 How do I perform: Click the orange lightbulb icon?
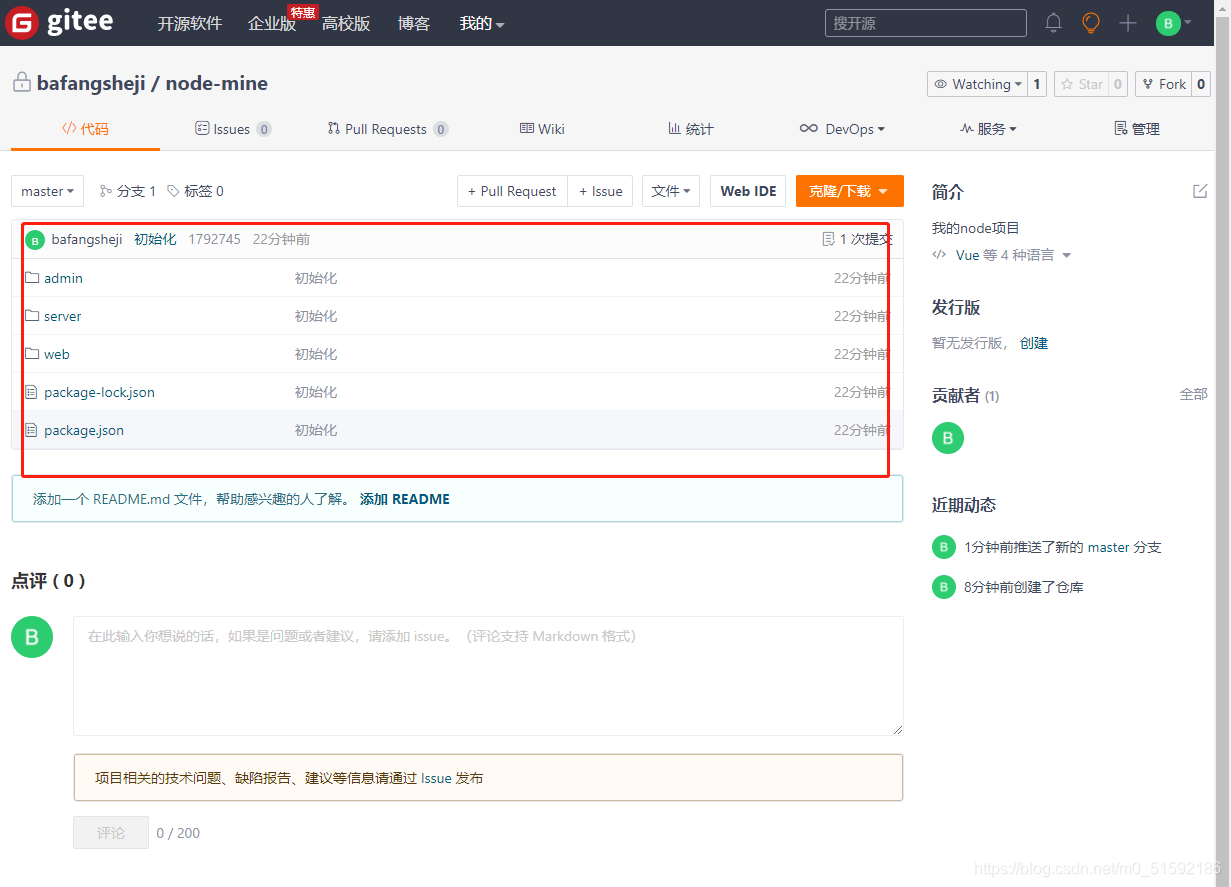coord(1091,23)
